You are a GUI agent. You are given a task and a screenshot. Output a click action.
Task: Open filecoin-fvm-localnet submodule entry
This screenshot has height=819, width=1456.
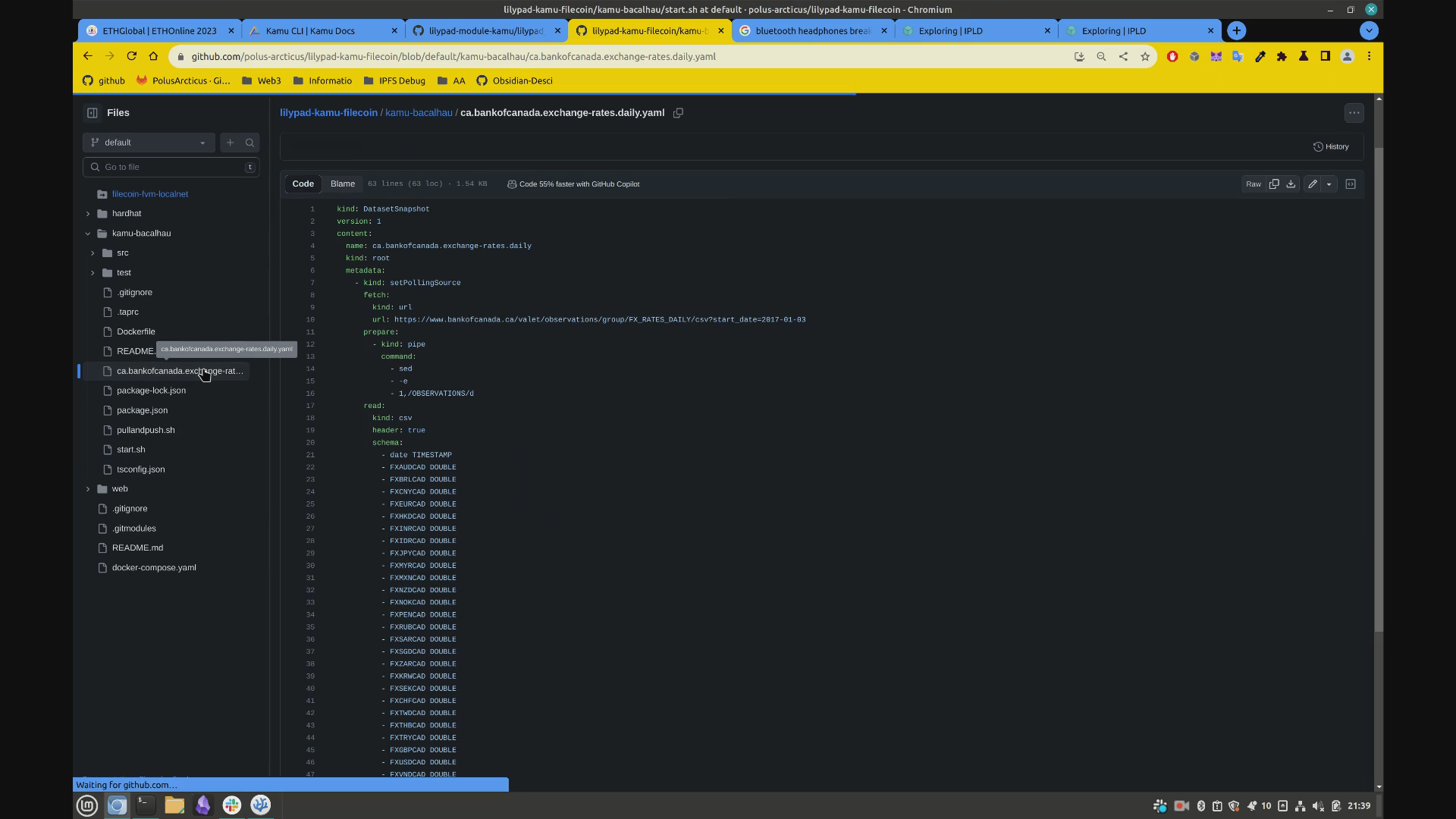[x=150, y=194]
